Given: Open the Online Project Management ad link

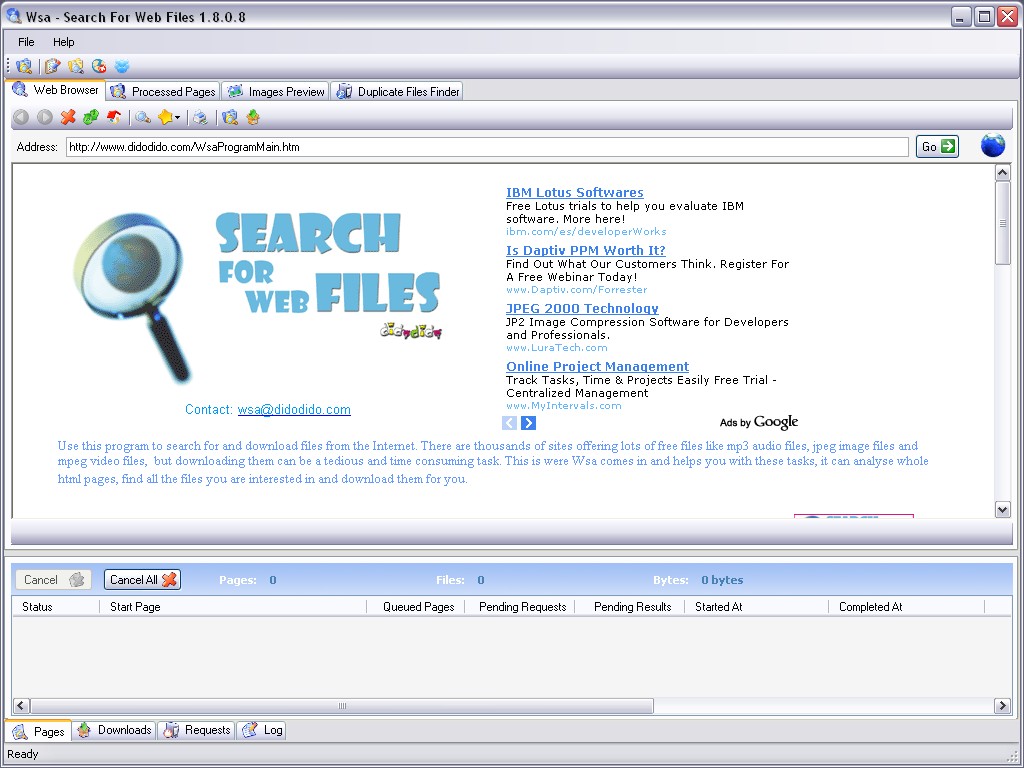Looking at the screenshot, I should pyautogui.click(x=598, y=366).
